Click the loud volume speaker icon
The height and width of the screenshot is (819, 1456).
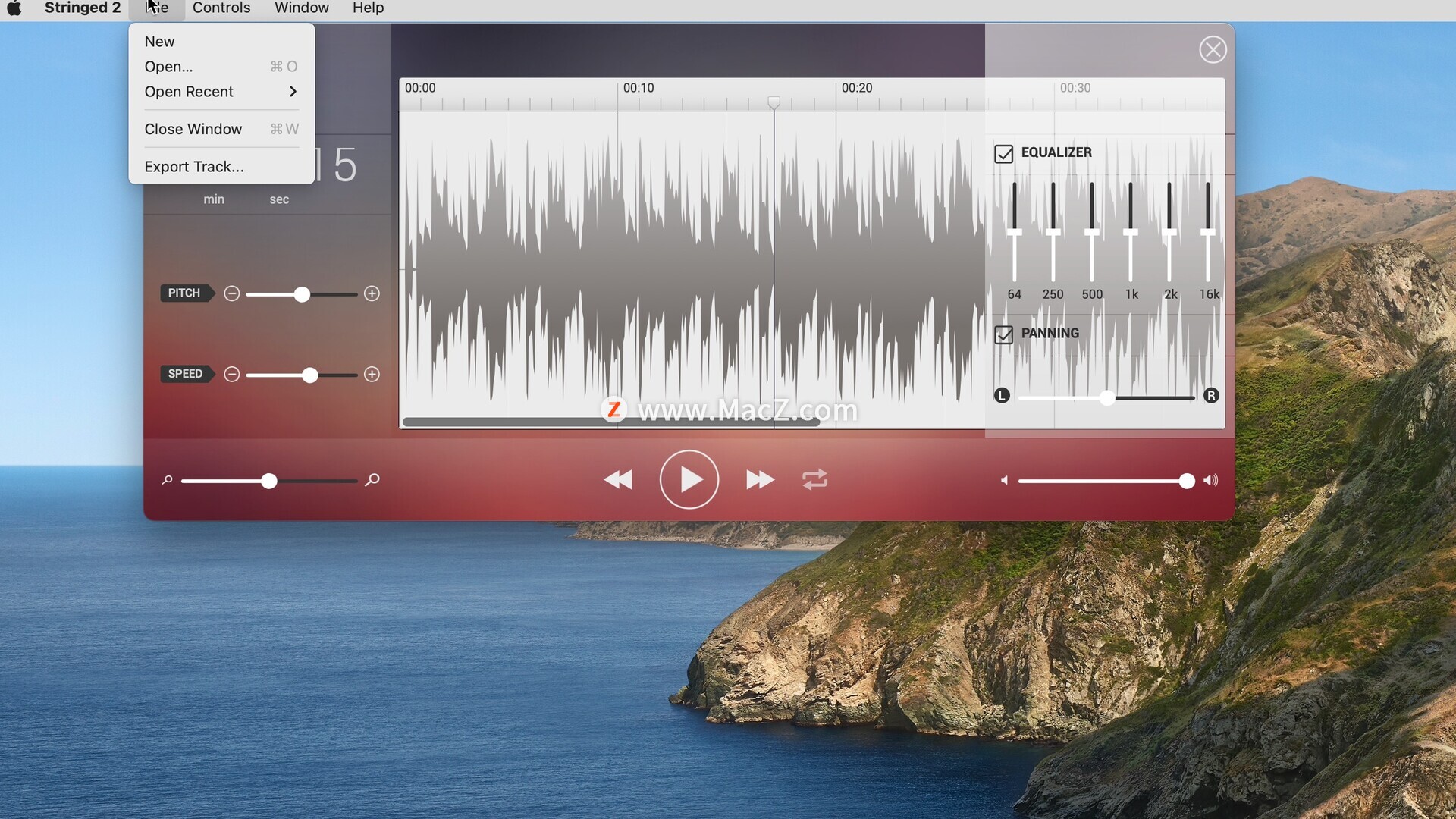(1211, 481)
